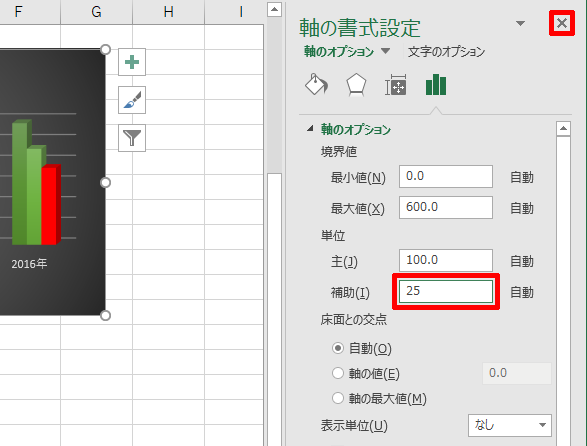The image size is (587, 446).
Task: Select column I header
Action: coord(235,12)
